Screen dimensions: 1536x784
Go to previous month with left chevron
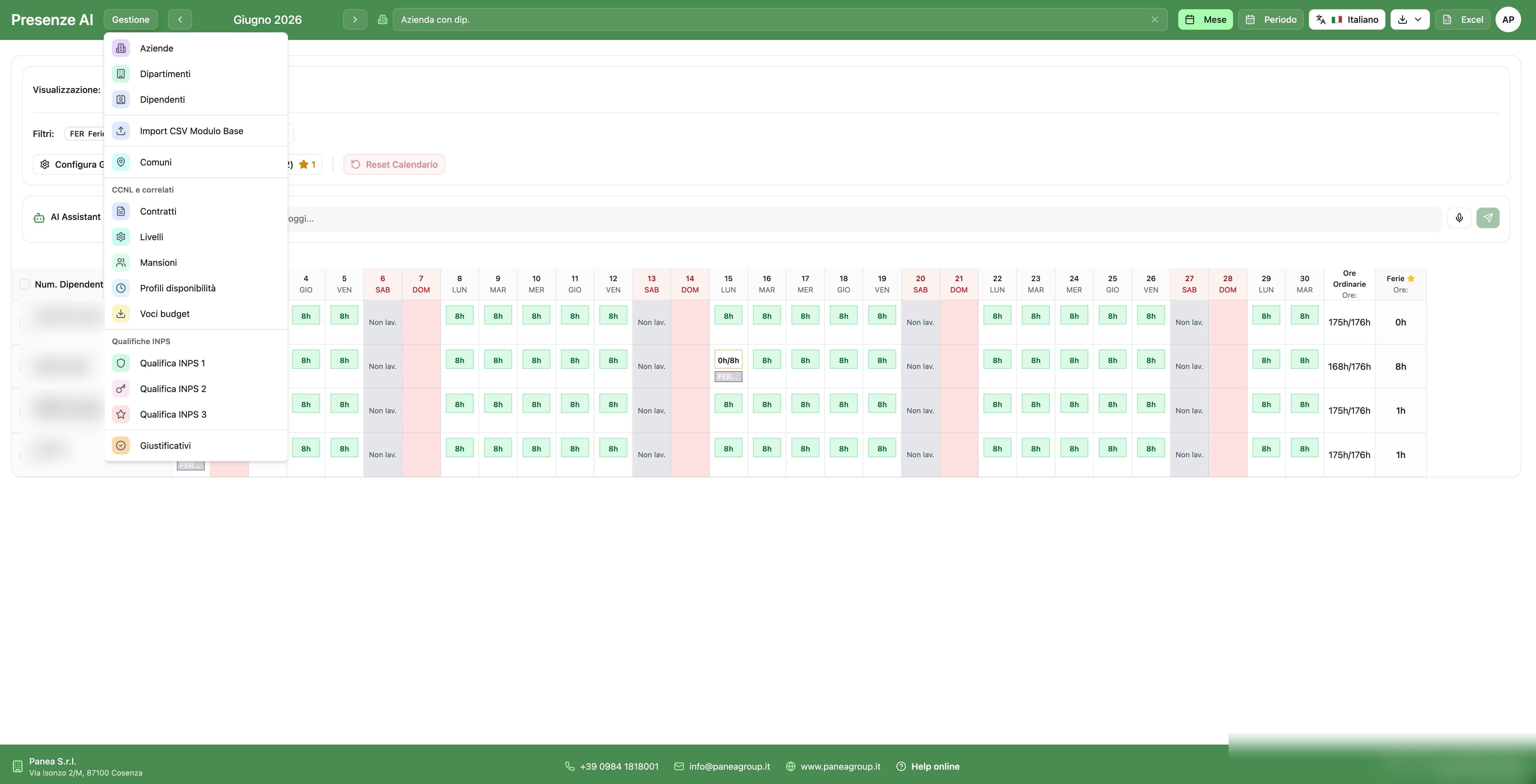[180, 20]
